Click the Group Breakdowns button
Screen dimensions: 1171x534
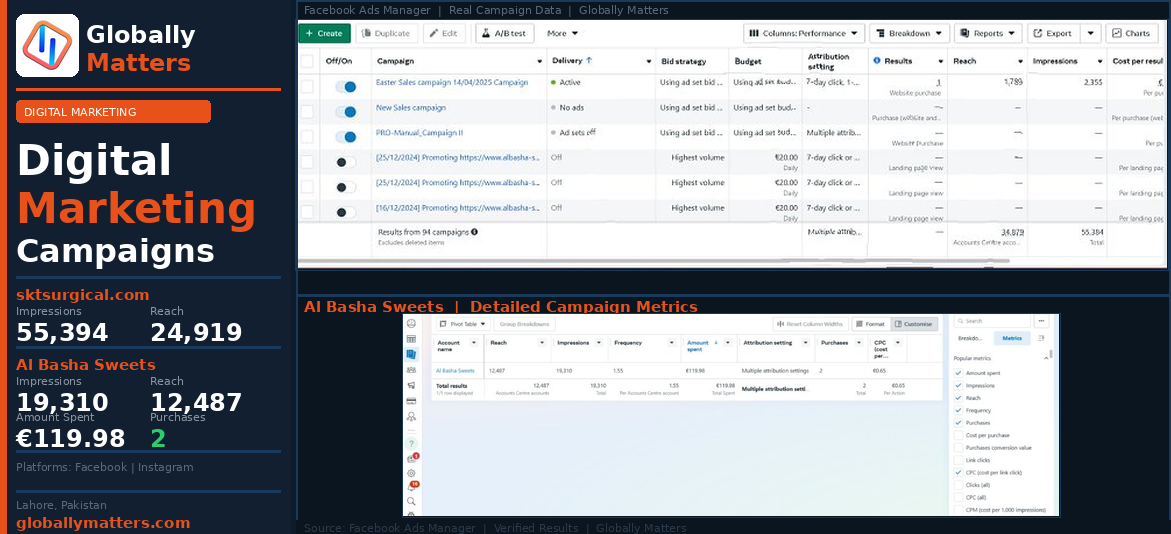pos(524,324)
